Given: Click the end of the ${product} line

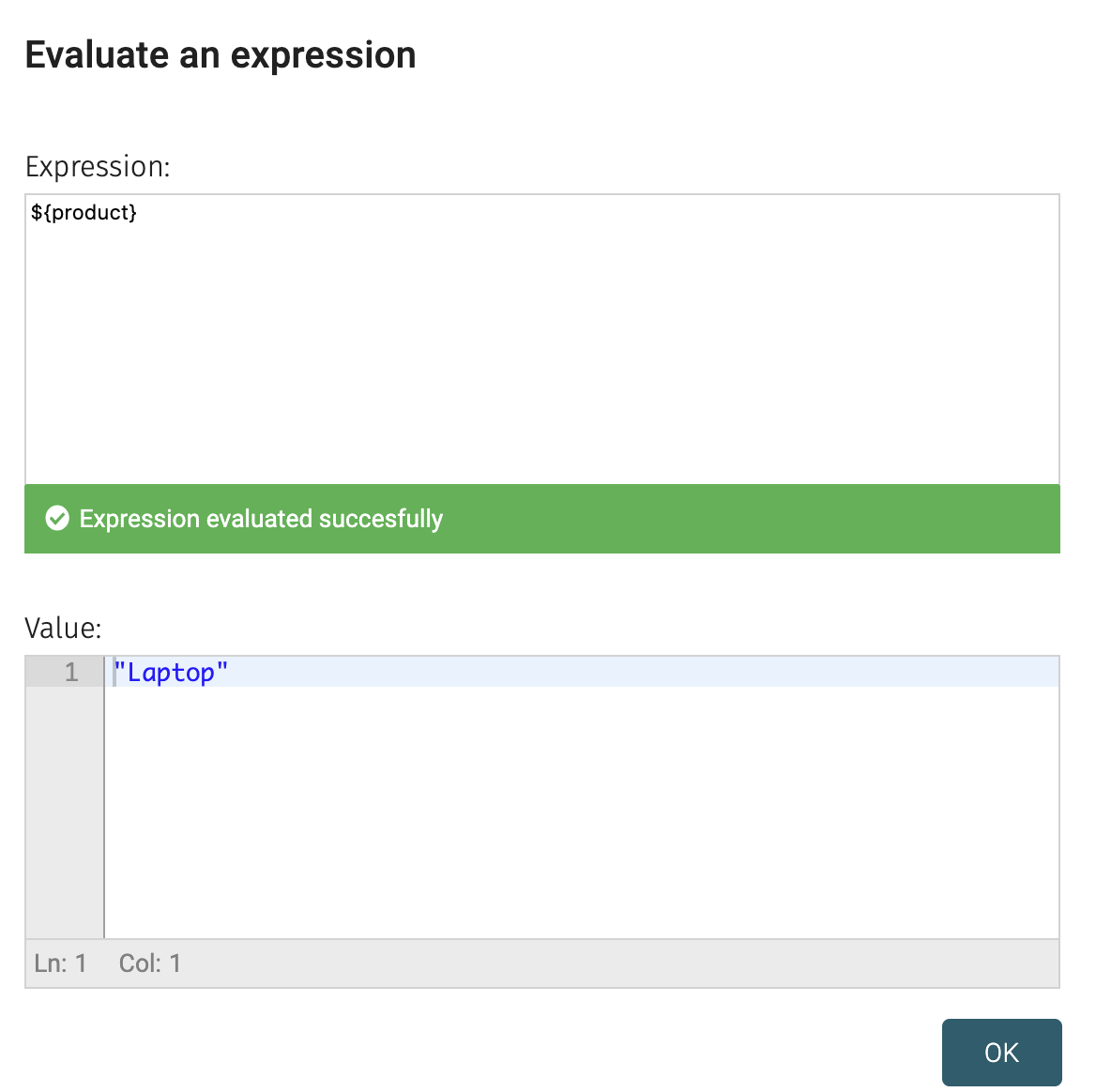Looking at the screenshot, I should pos(139,212).
